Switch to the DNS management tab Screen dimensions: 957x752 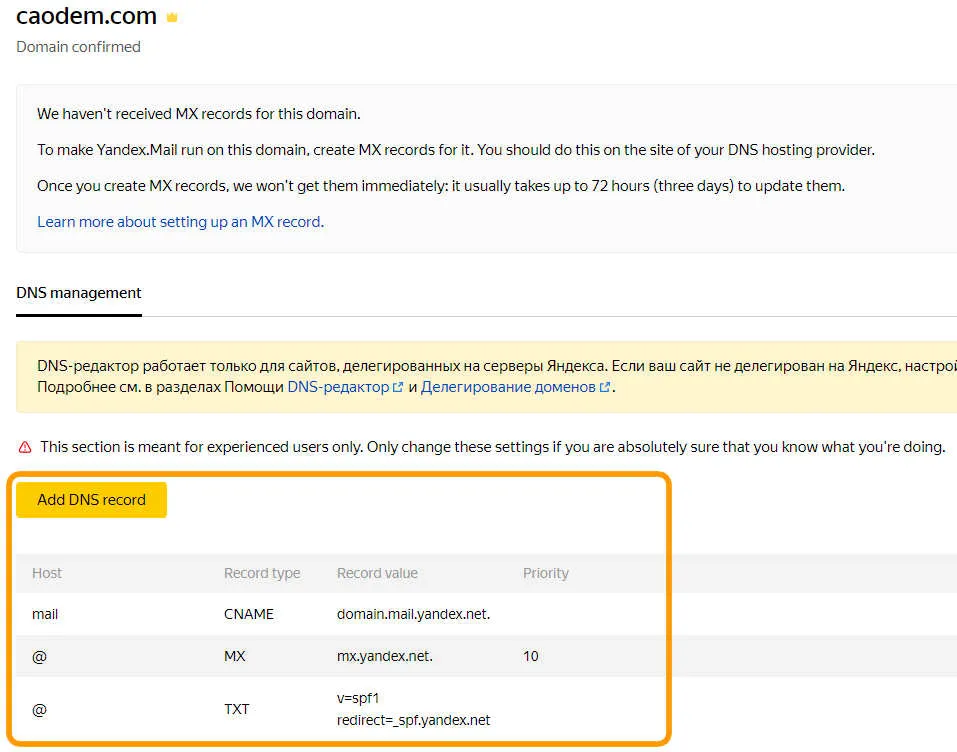point(79,293)
